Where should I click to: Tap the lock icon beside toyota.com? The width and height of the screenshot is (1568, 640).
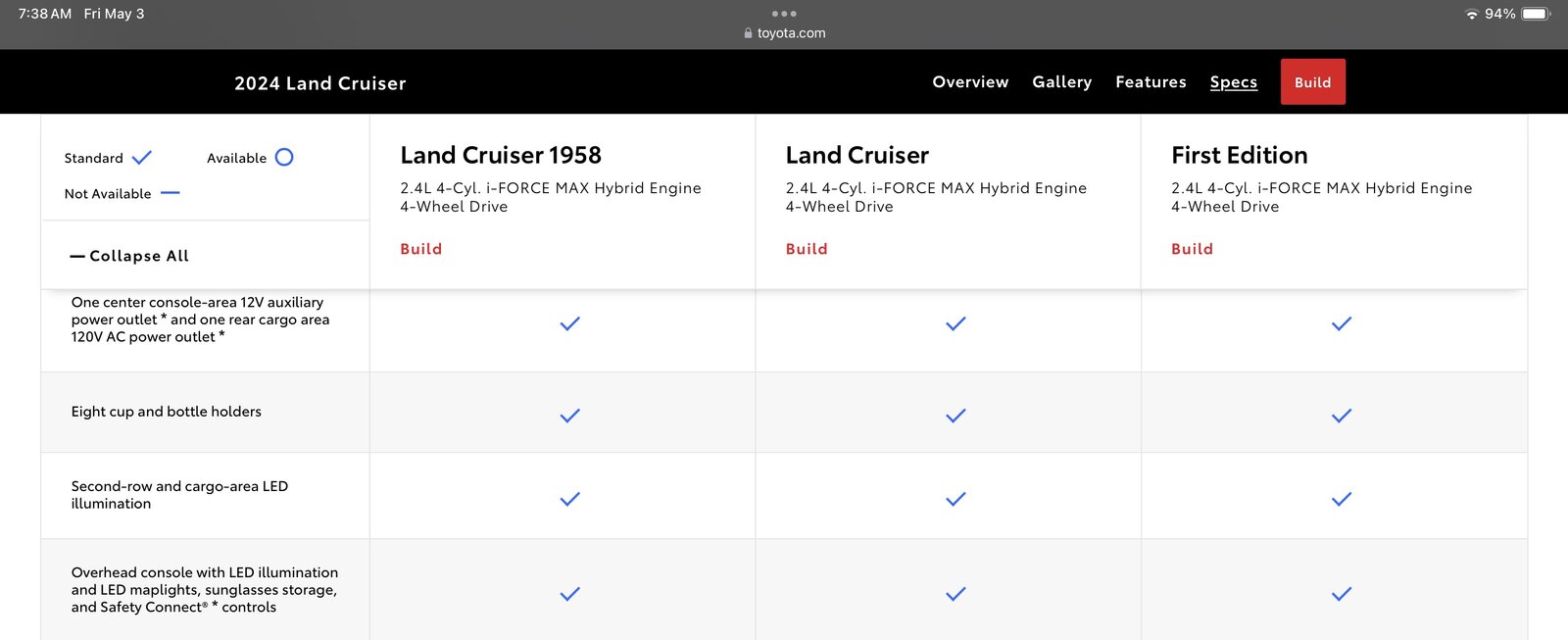(749, 33)
